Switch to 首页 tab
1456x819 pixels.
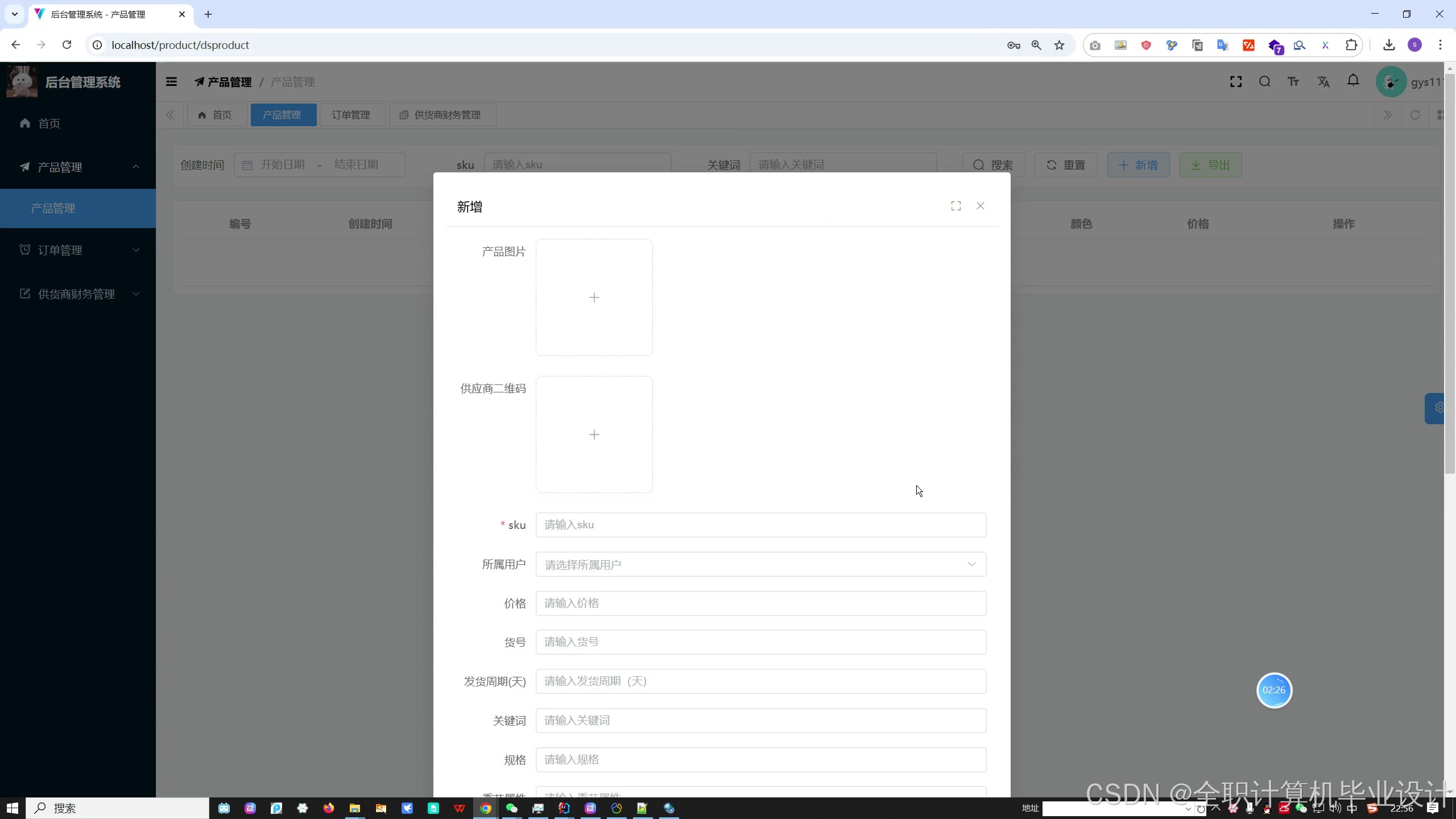tap(216, 115)
